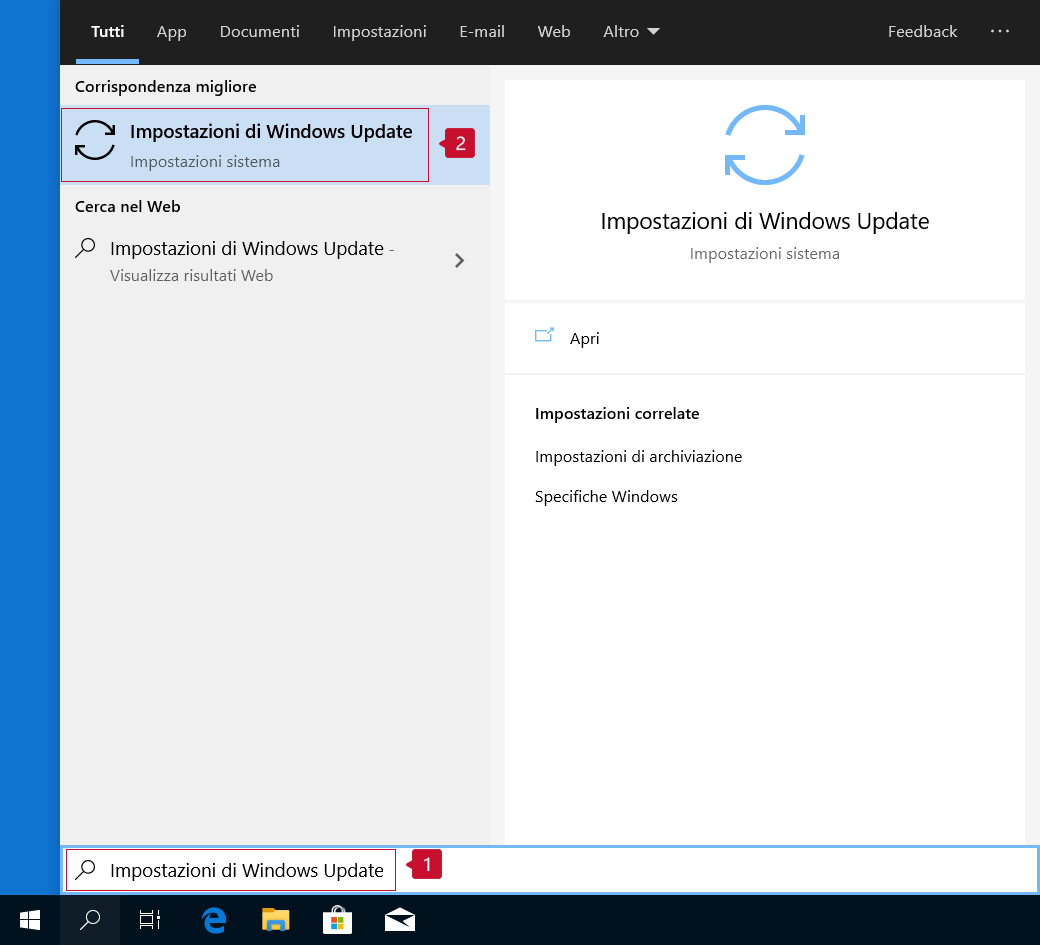Expand the Altro filter dropdown
This screenshot has height=945, width=1040.
(x=631, y=32)
